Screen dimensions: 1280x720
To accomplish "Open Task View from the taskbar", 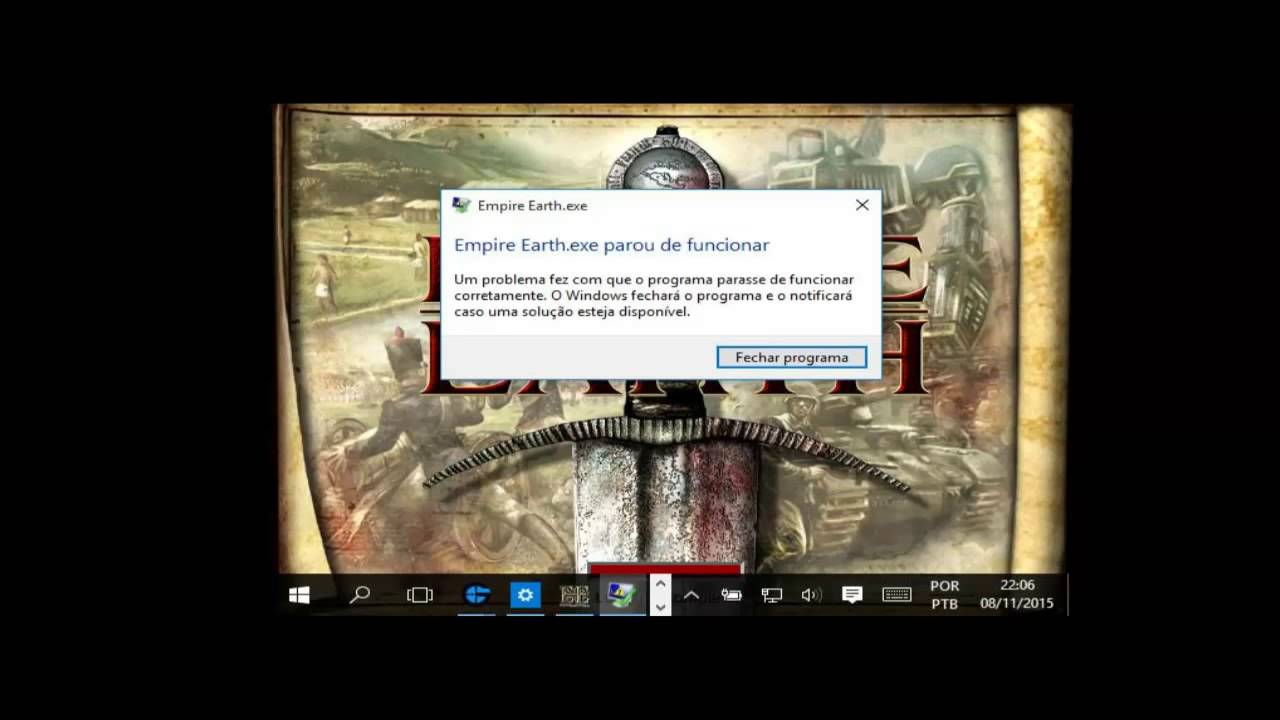I will (x=420, y=595).
